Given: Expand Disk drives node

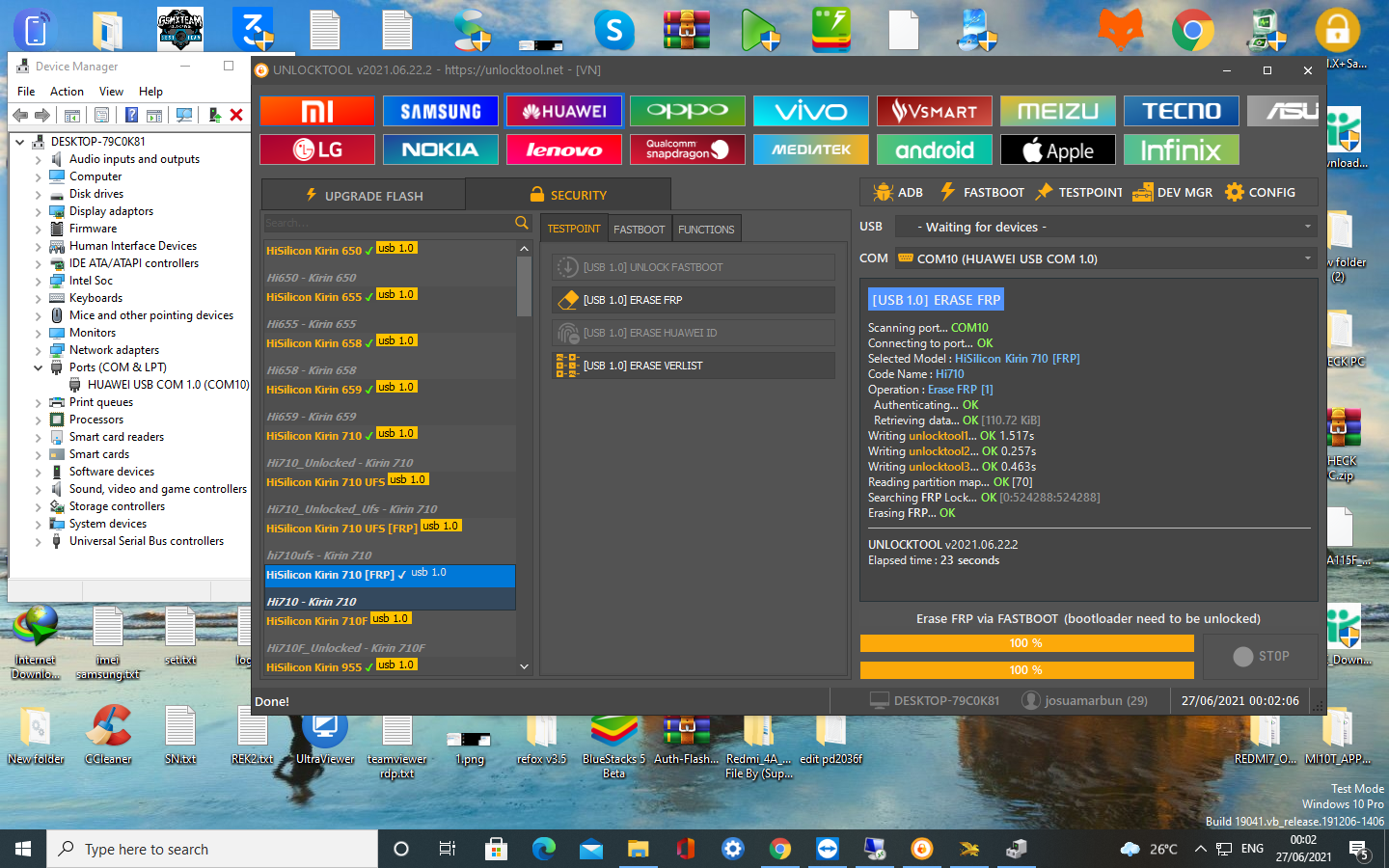Looking at the screenshot, I should (39, 194).
